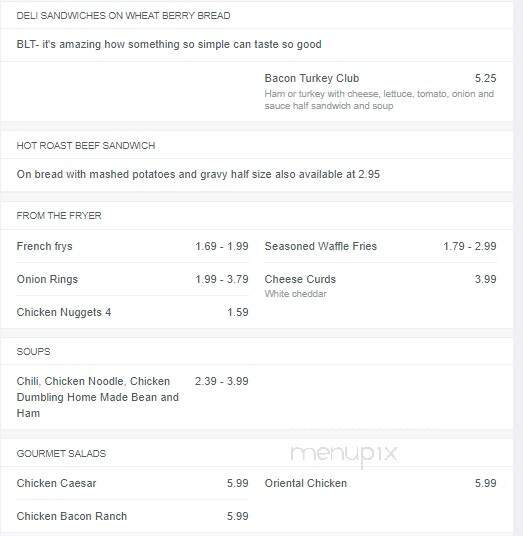Click the White cheddar description text
523x536 pixels.
pos(295,294)
